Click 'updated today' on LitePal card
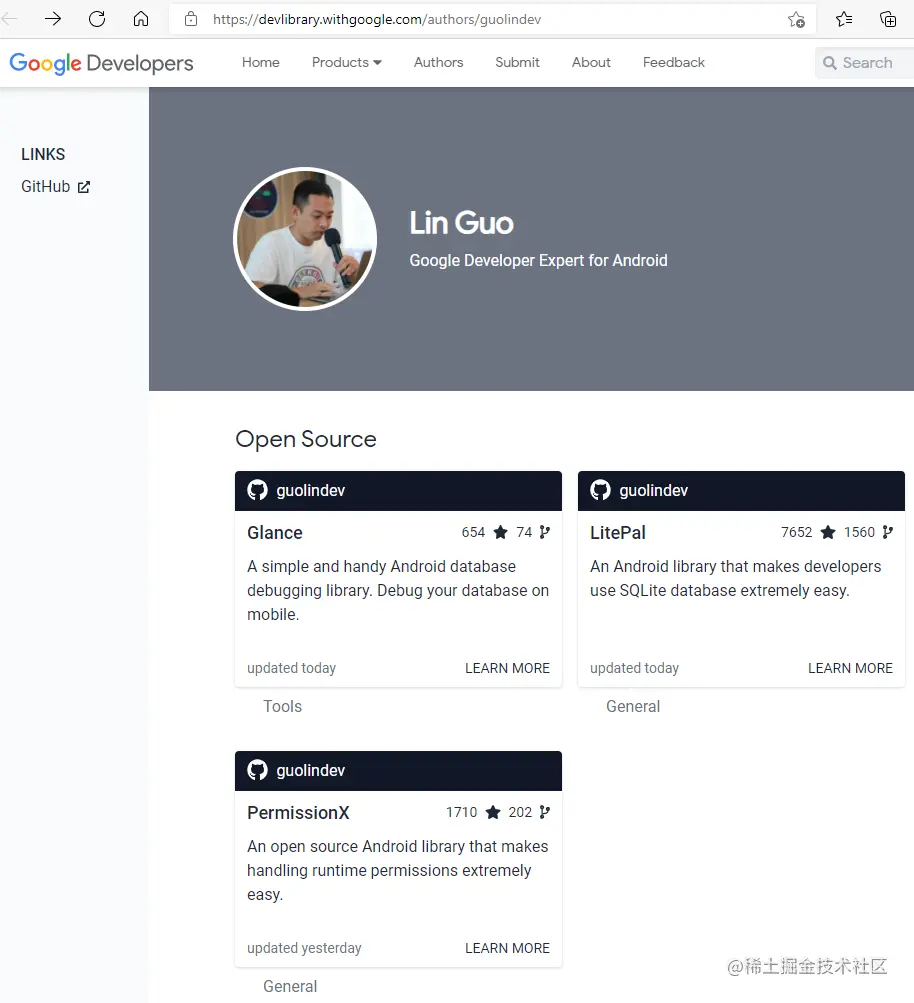The height and width of the screenshot is (1003, 914). pos(634,668)
